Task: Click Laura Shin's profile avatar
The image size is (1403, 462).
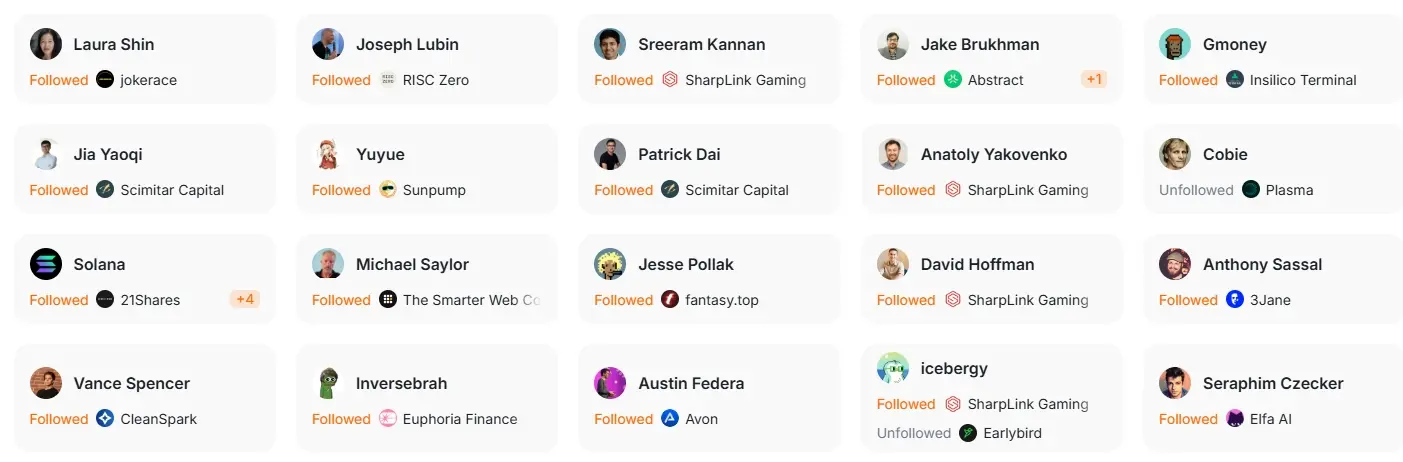Action: tap(46, 44)
